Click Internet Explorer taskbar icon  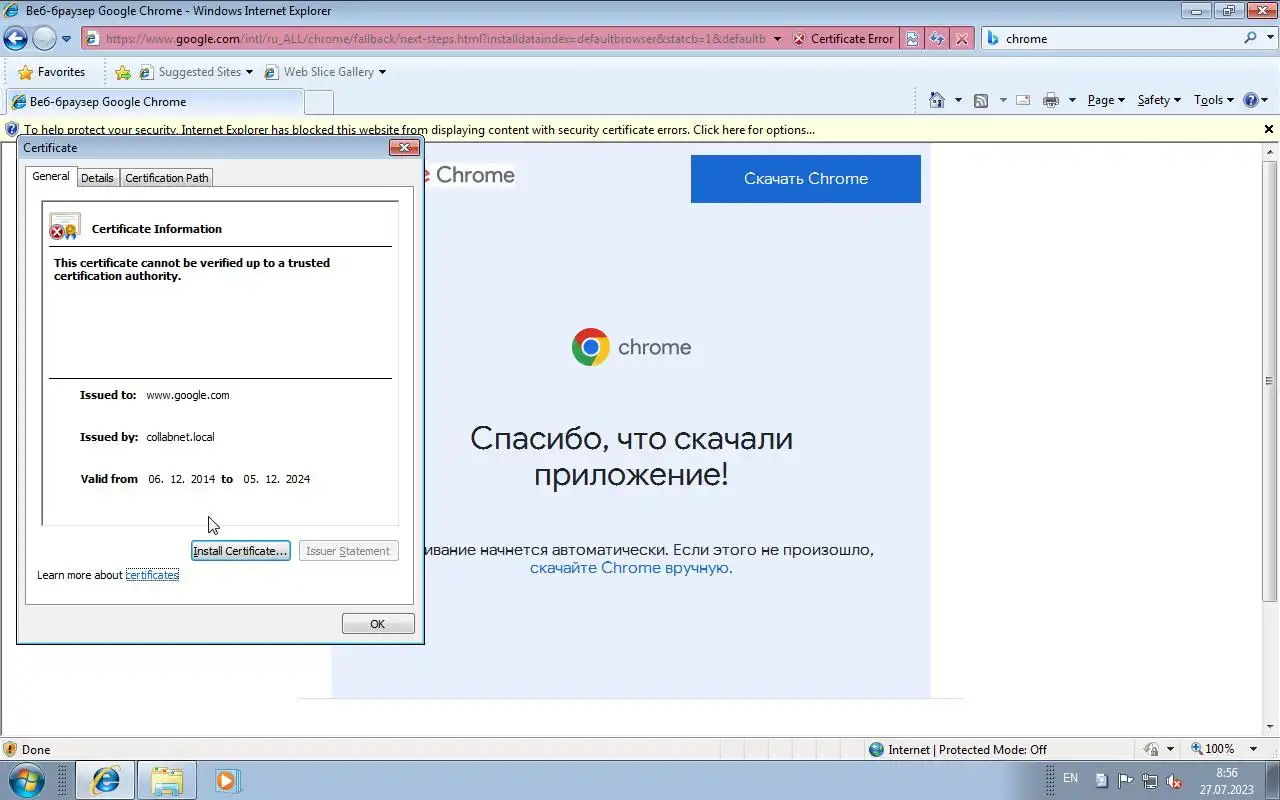tap(105, 780)
